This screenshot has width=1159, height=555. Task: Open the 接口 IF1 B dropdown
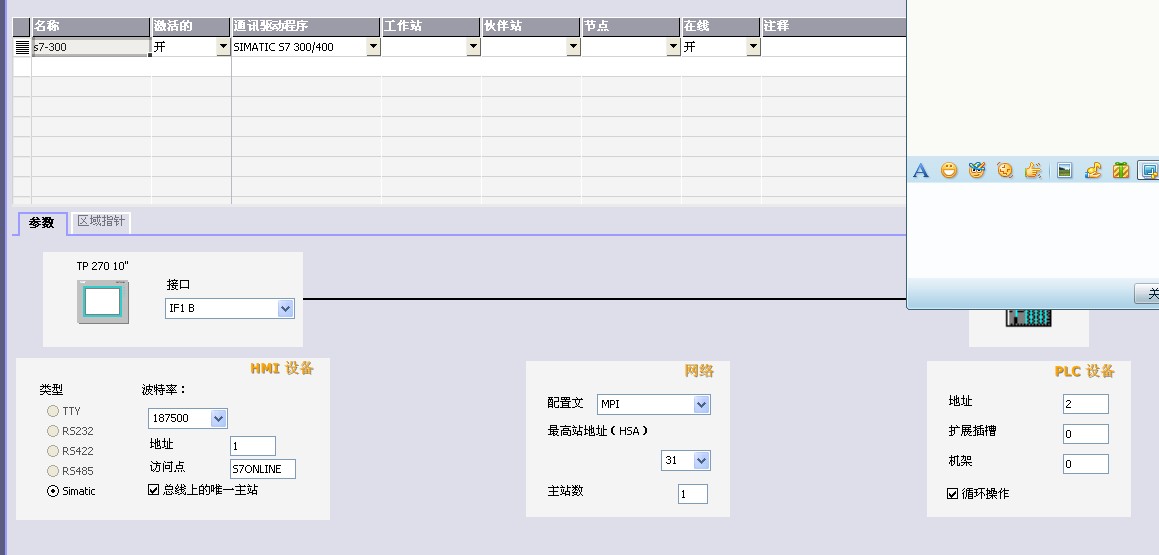[x=285, y=309]
